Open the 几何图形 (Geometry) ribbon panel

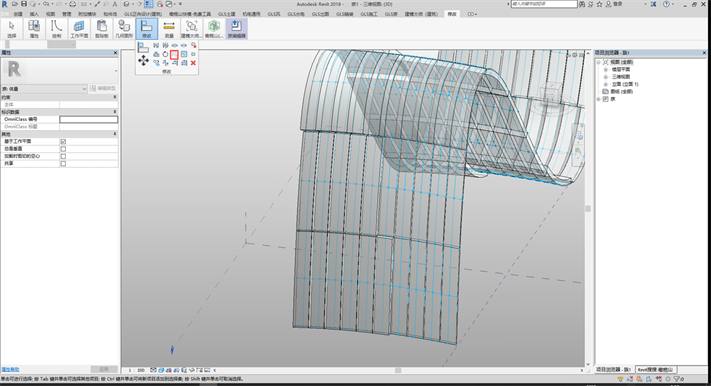pos(124,29)
